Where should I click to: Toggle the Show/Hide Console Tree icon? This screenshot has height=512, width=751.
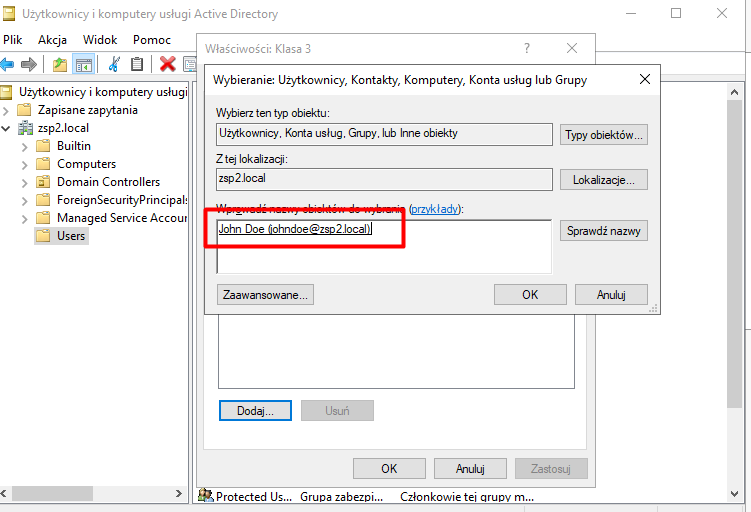coord(84,65)
